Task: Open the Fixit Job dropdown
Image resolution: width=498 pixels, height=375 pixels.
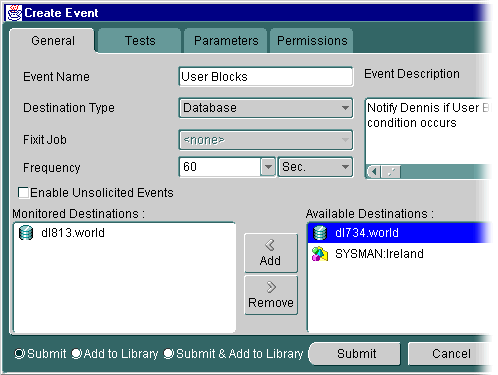Action: coord(266,140)
